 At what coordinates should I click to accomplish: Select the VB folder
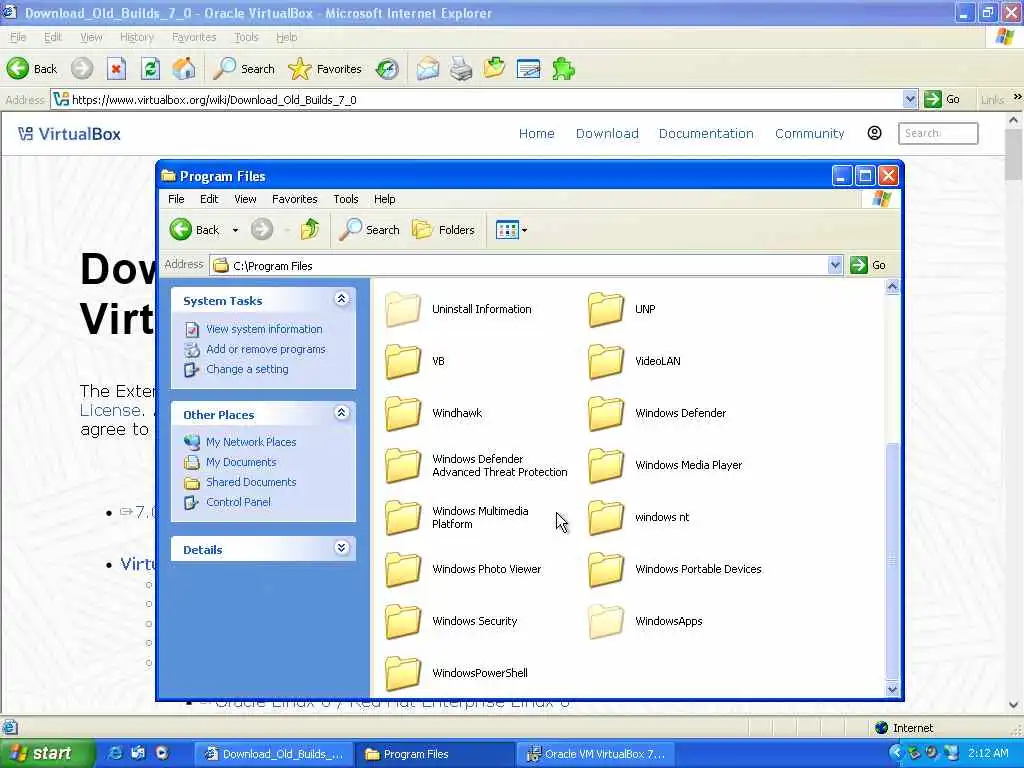[x=415, y=361]
